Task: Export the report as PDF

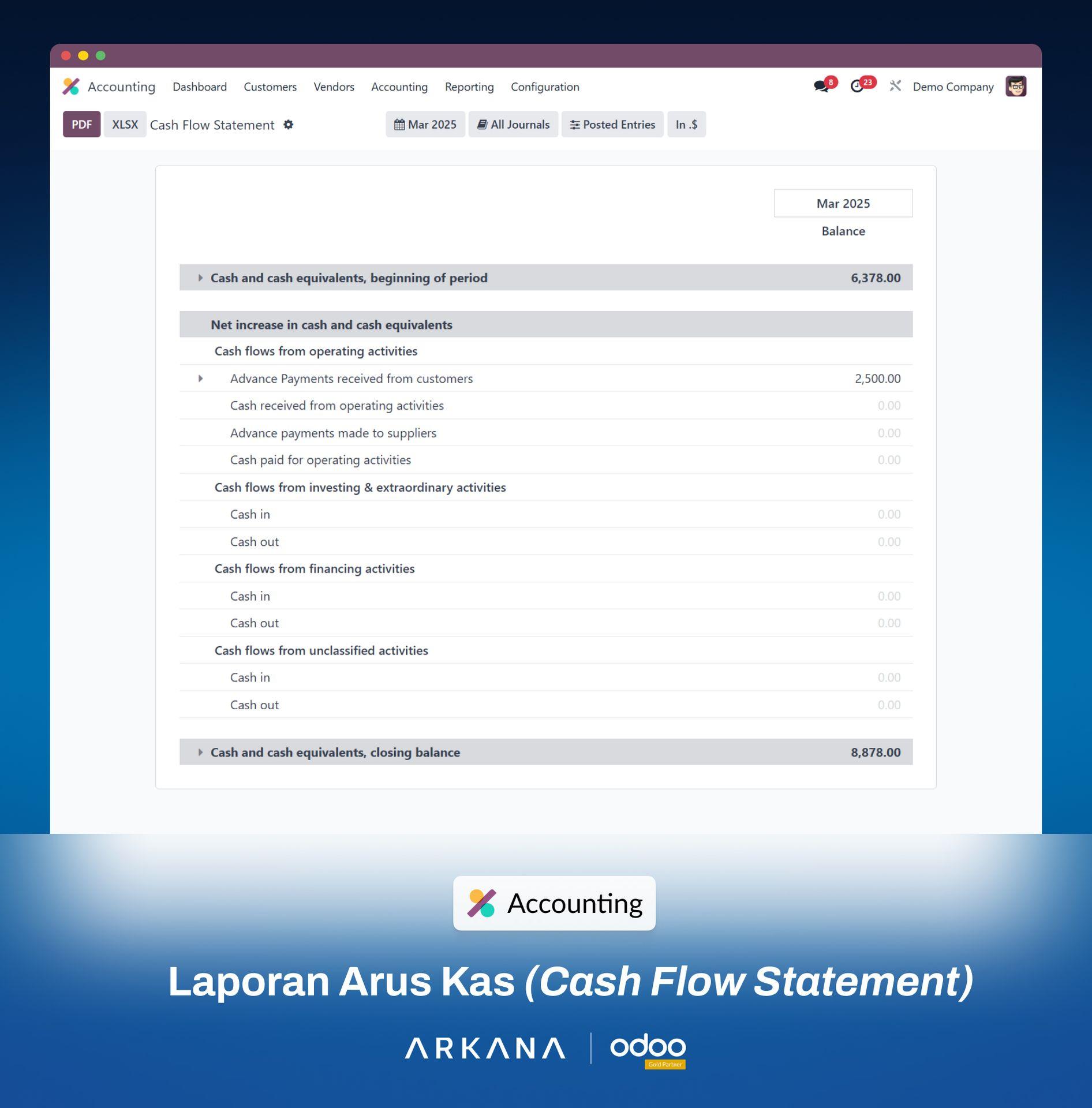Action: (81, 124)
